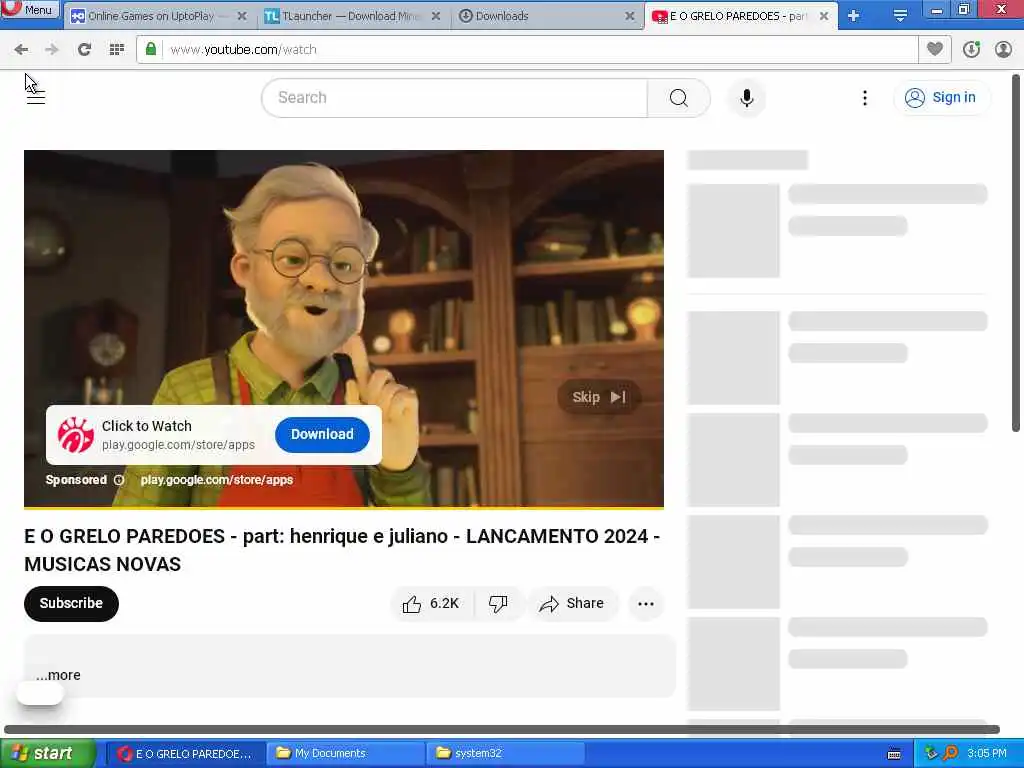Click the green system tray icon

point(931,754)
